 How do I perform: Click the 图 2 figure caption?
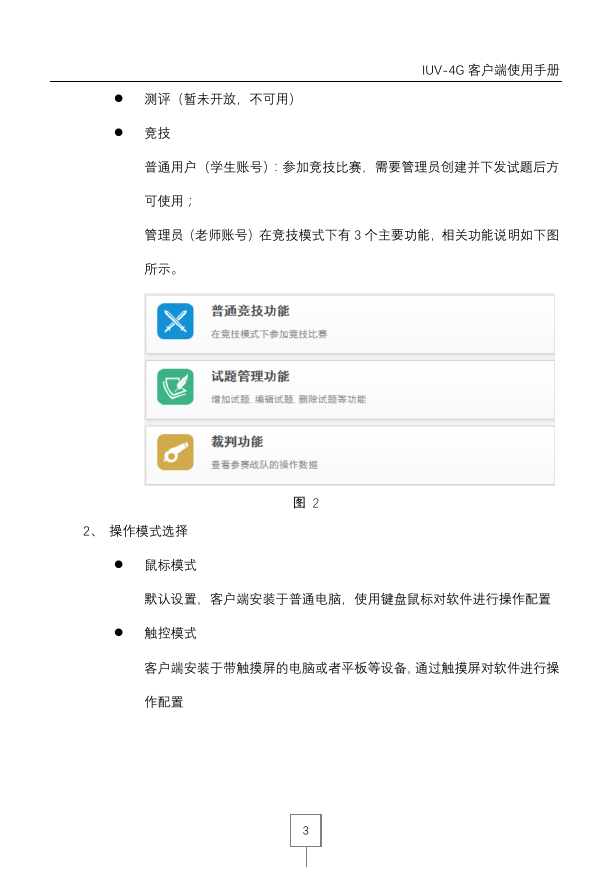click(306, 503)
